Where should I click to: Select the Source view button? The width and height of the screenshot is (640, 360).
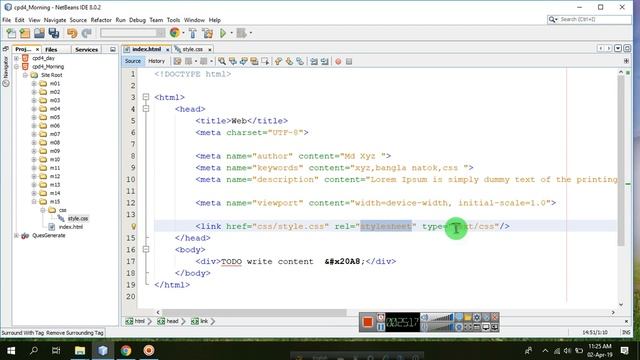click(133, 61)
